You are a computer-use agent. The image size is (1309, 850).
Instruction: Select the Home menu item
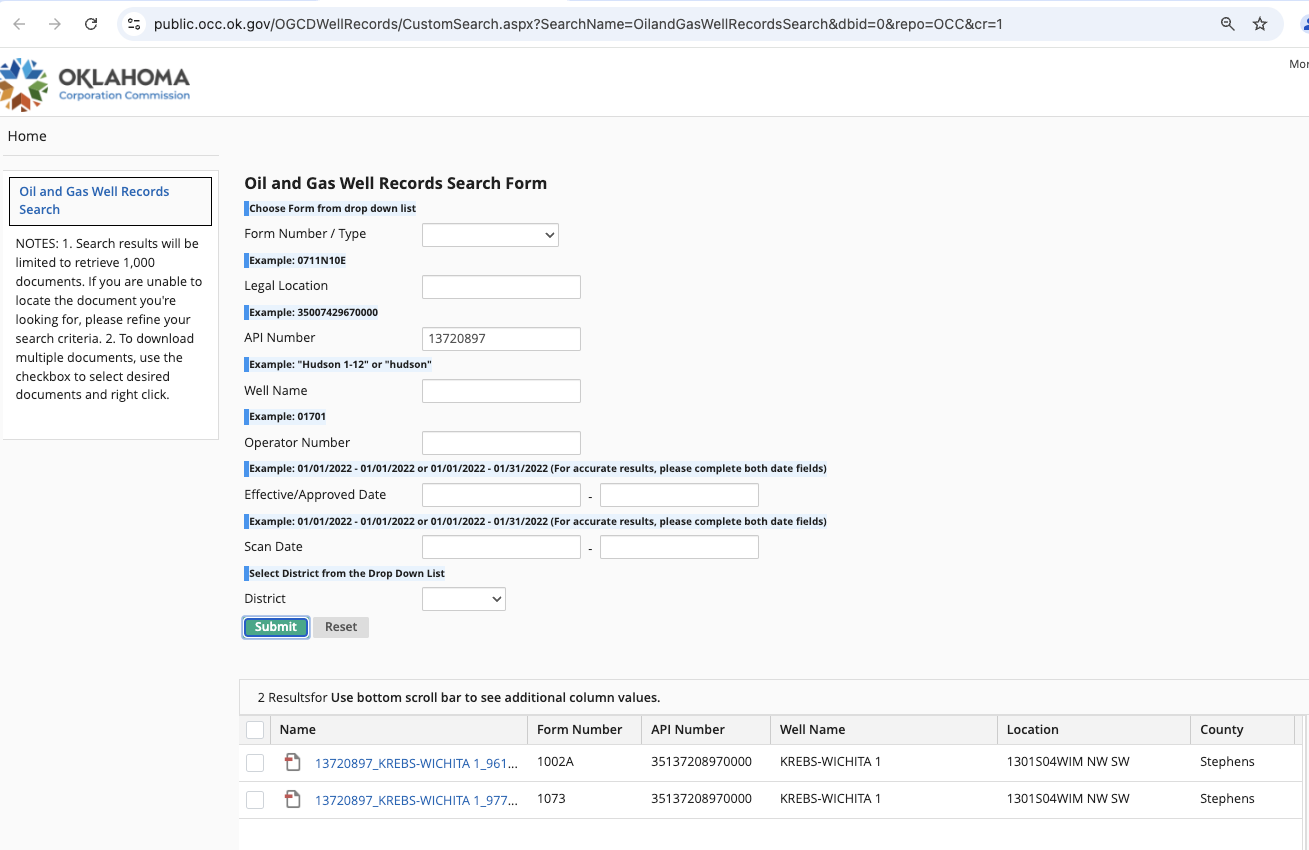[x=27, y=136]
